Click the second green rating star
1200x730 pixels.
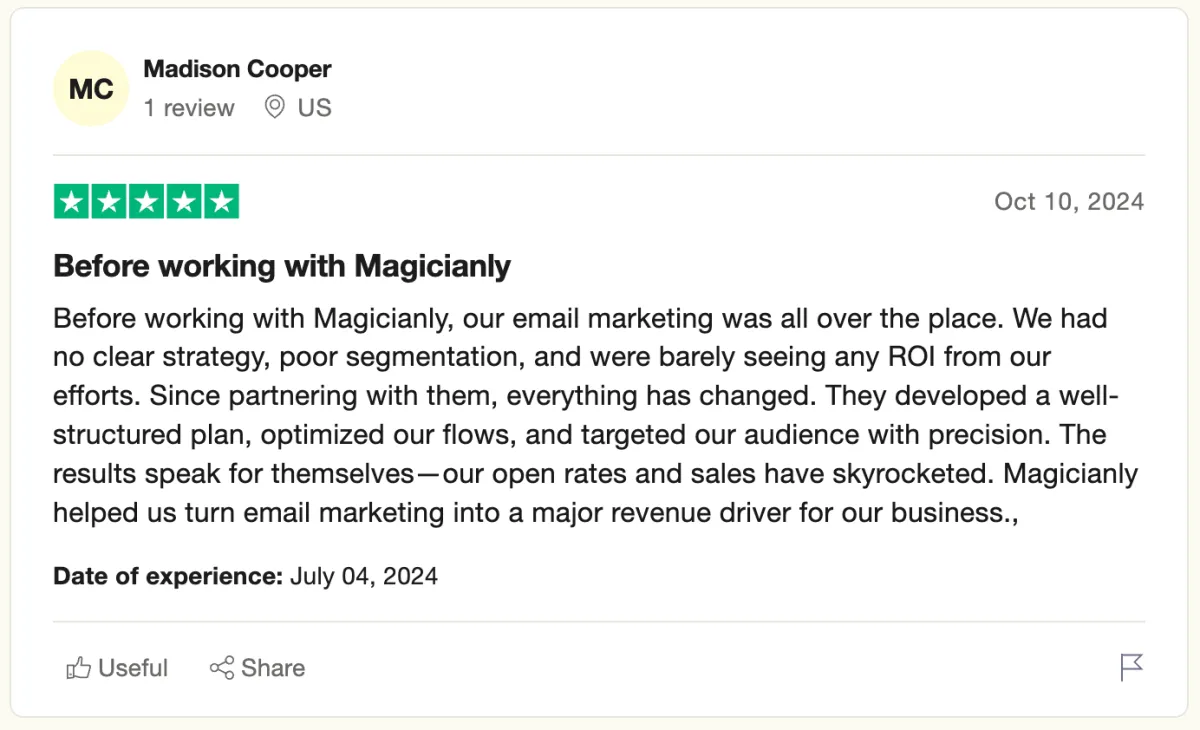coord(108,202)
